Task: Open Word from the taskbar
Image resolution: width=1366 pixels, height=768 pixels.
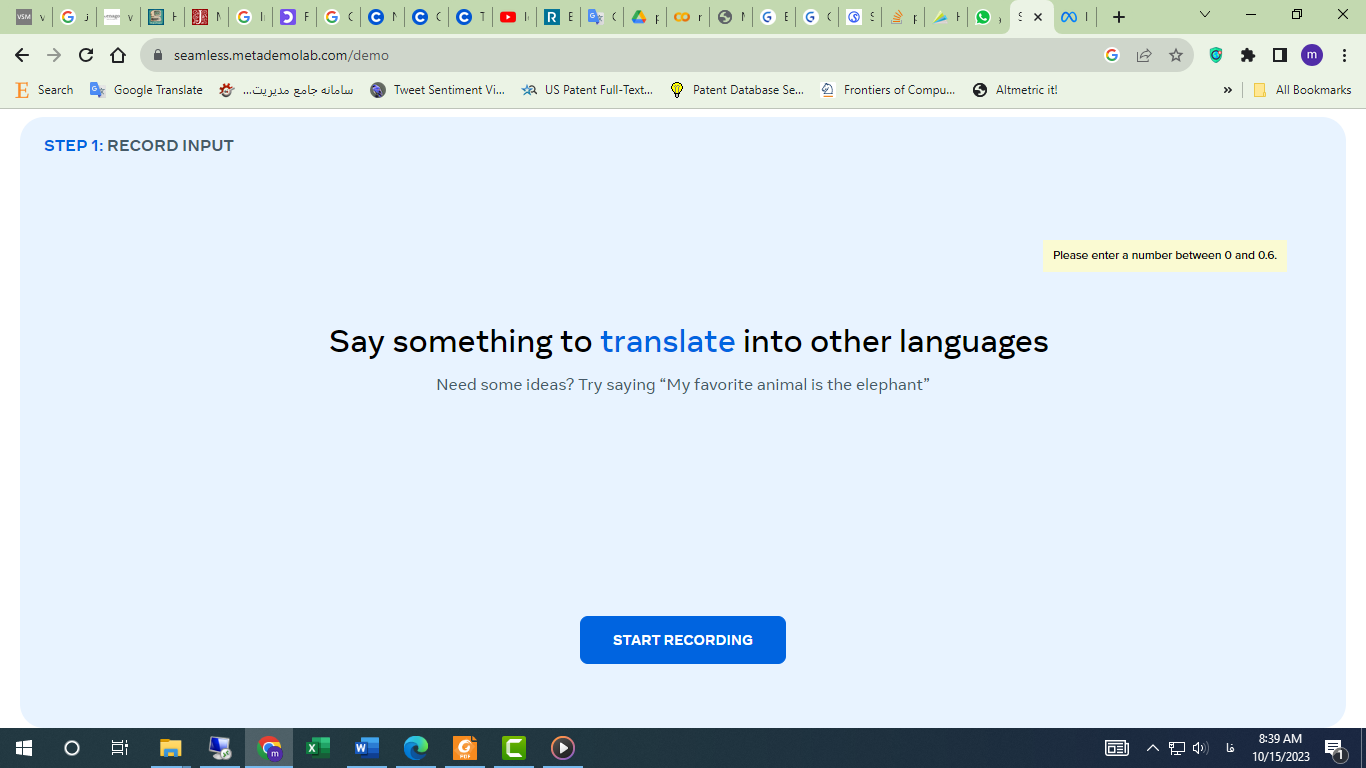Action: 367,748
